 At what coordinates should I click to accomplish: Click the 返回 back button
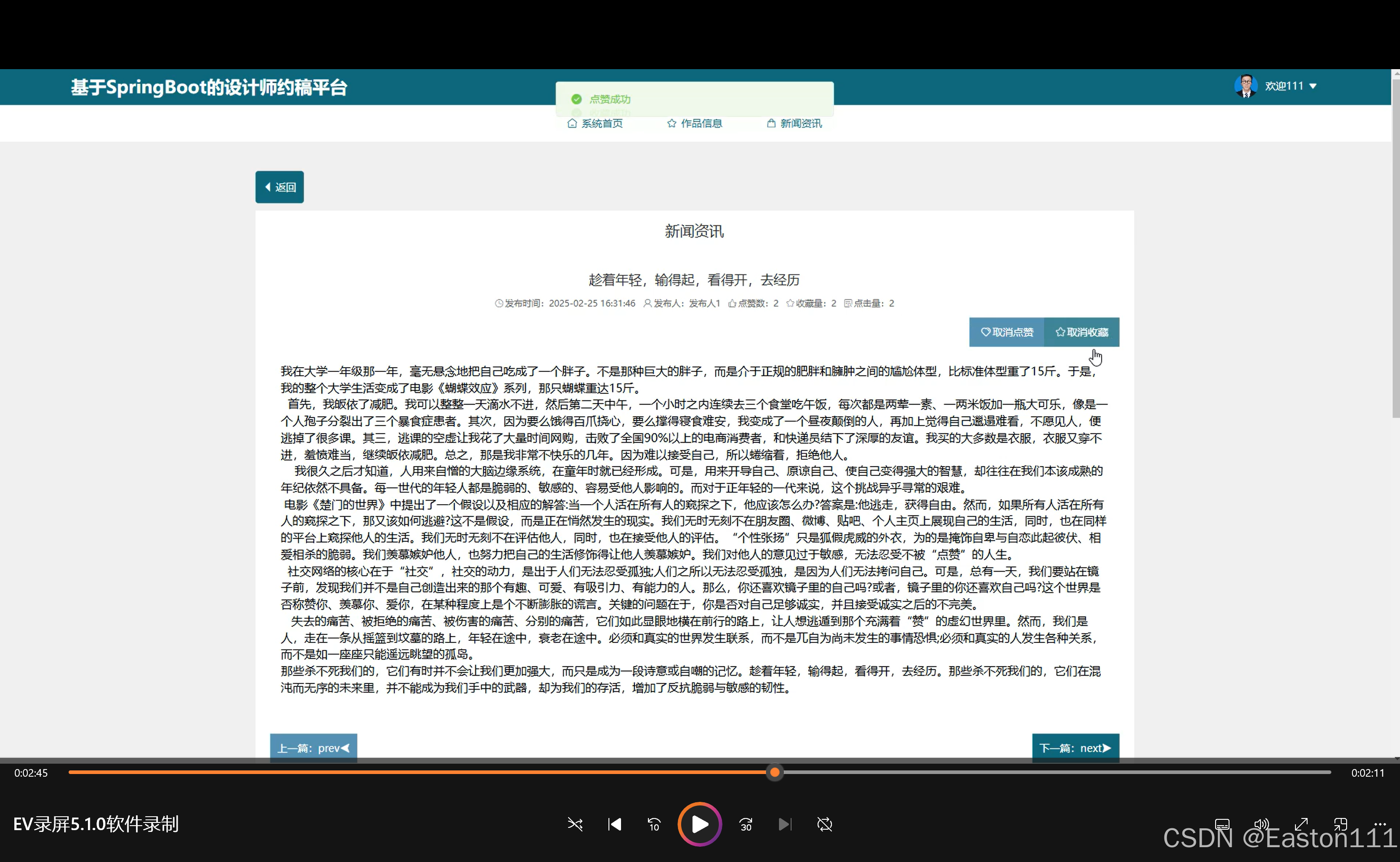coord(279,187)
